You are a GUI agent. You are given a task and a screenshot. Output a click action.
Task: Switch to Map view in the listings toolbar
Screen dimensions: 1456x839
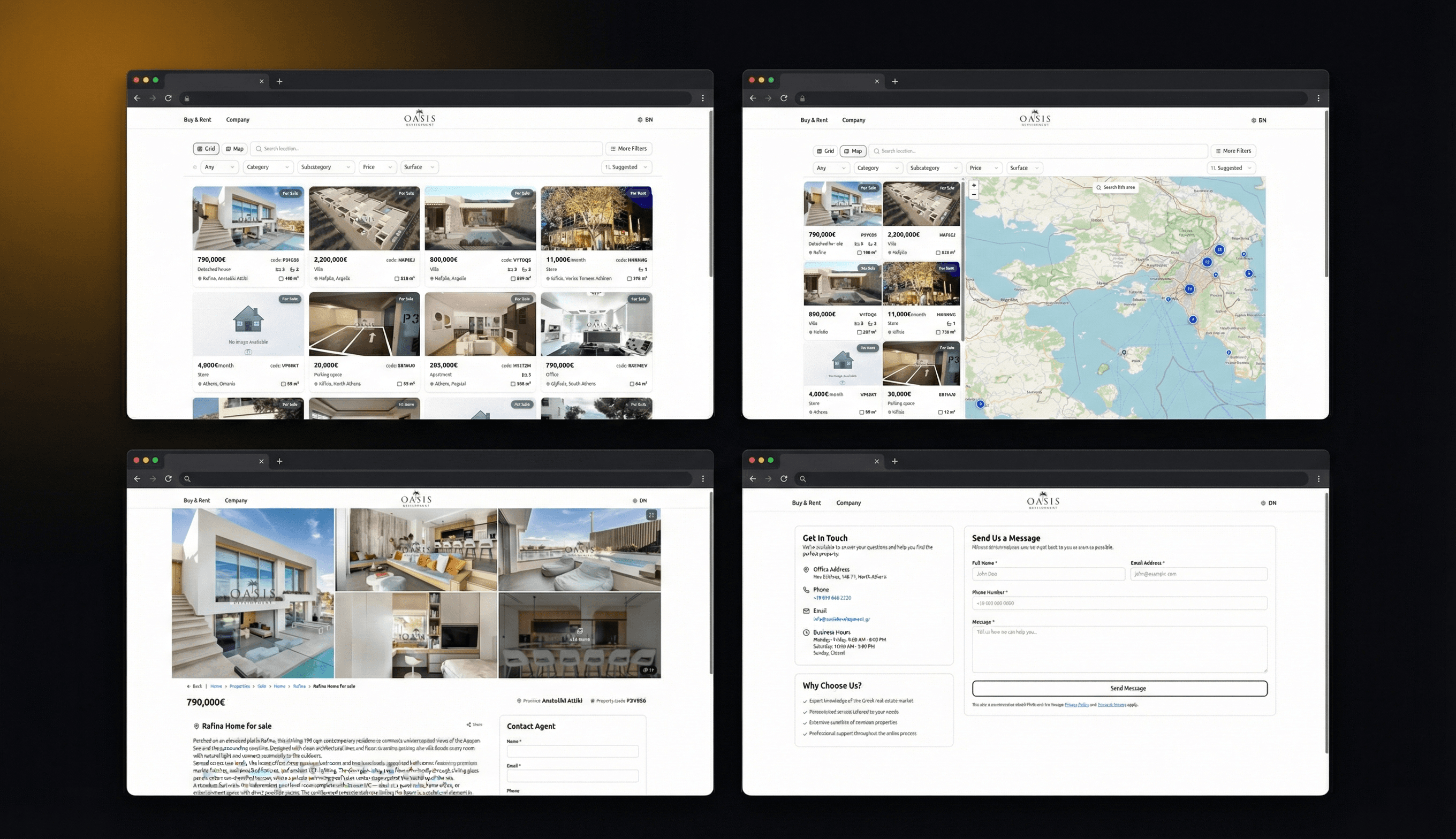tap(234, 148)
